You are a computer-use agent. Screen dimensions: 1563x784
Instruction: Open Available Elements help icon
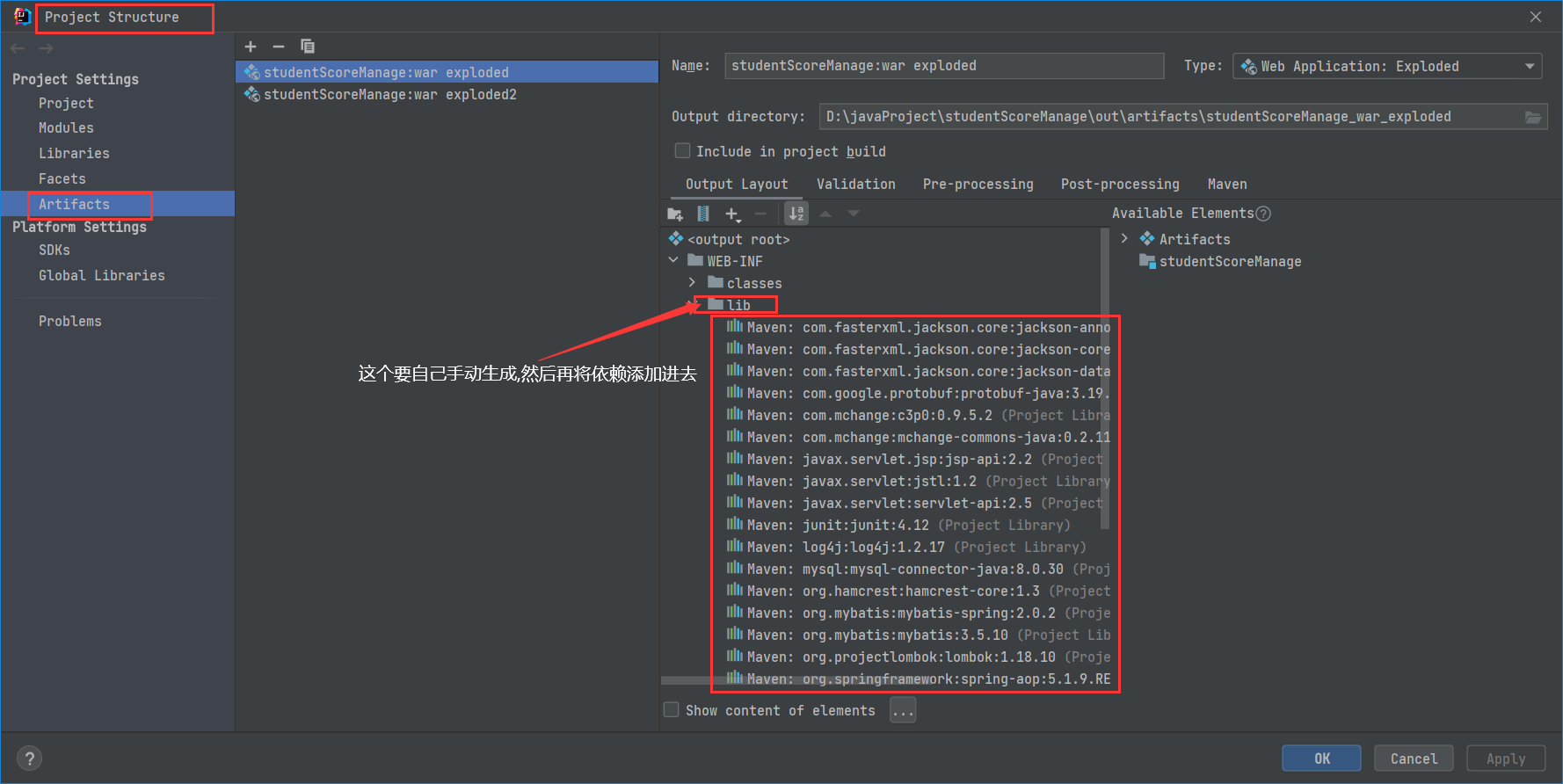[x=1264, y=214]
